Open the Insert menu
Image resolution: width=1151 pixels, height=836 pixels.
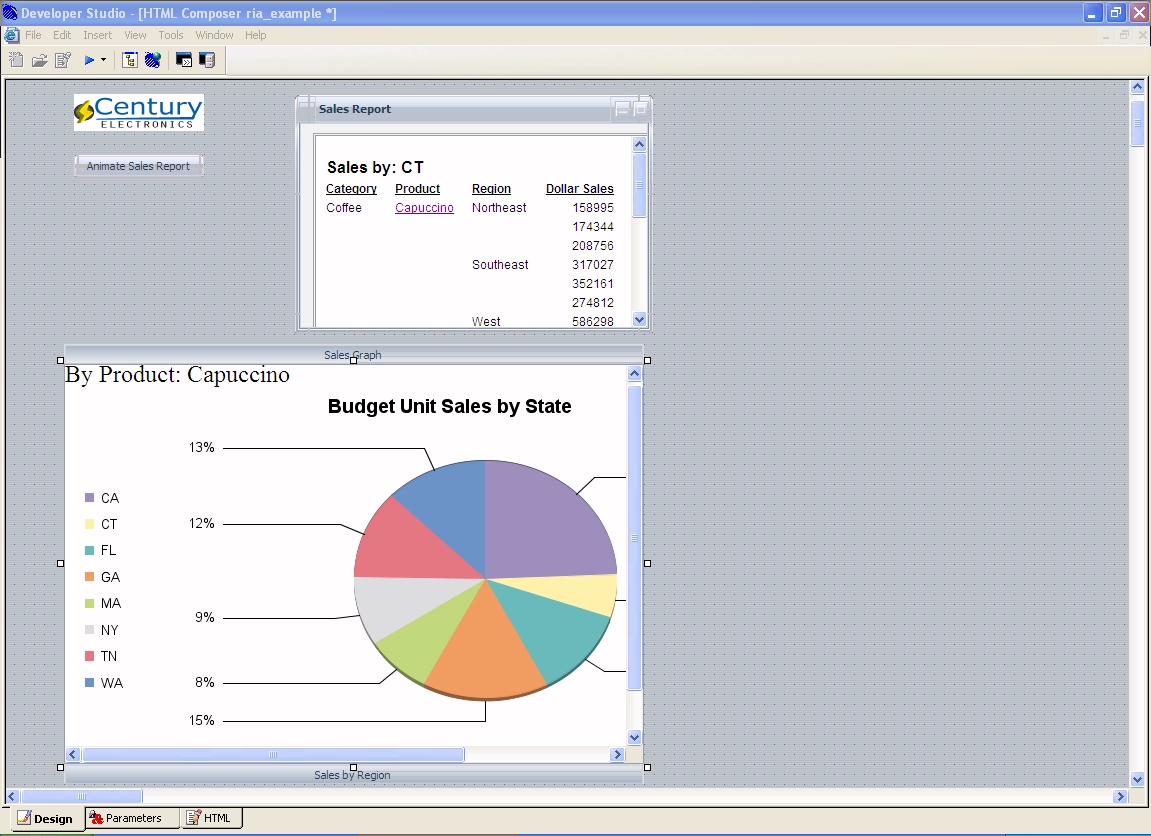pyautogui.click(x=97, y=35)
